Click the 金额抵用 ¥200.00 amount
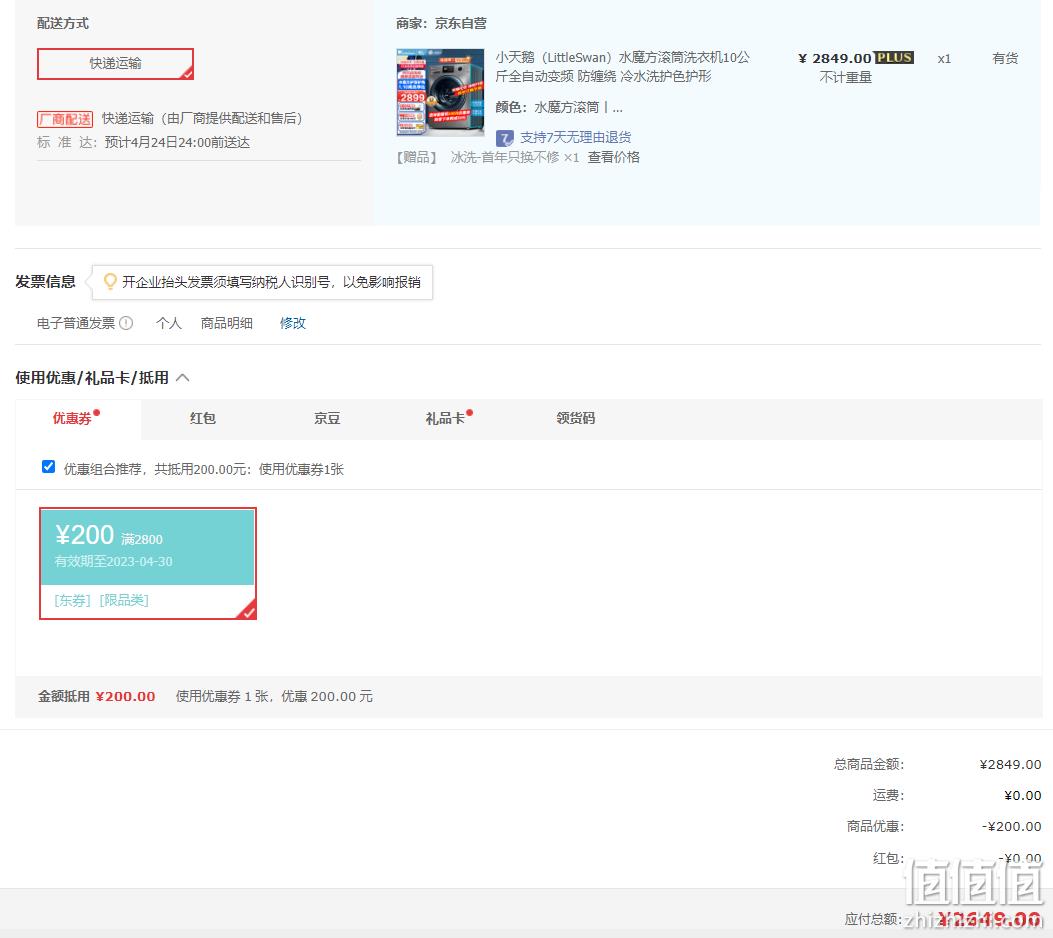This screenshot has width=1053, height=938. tap(126, 696)
